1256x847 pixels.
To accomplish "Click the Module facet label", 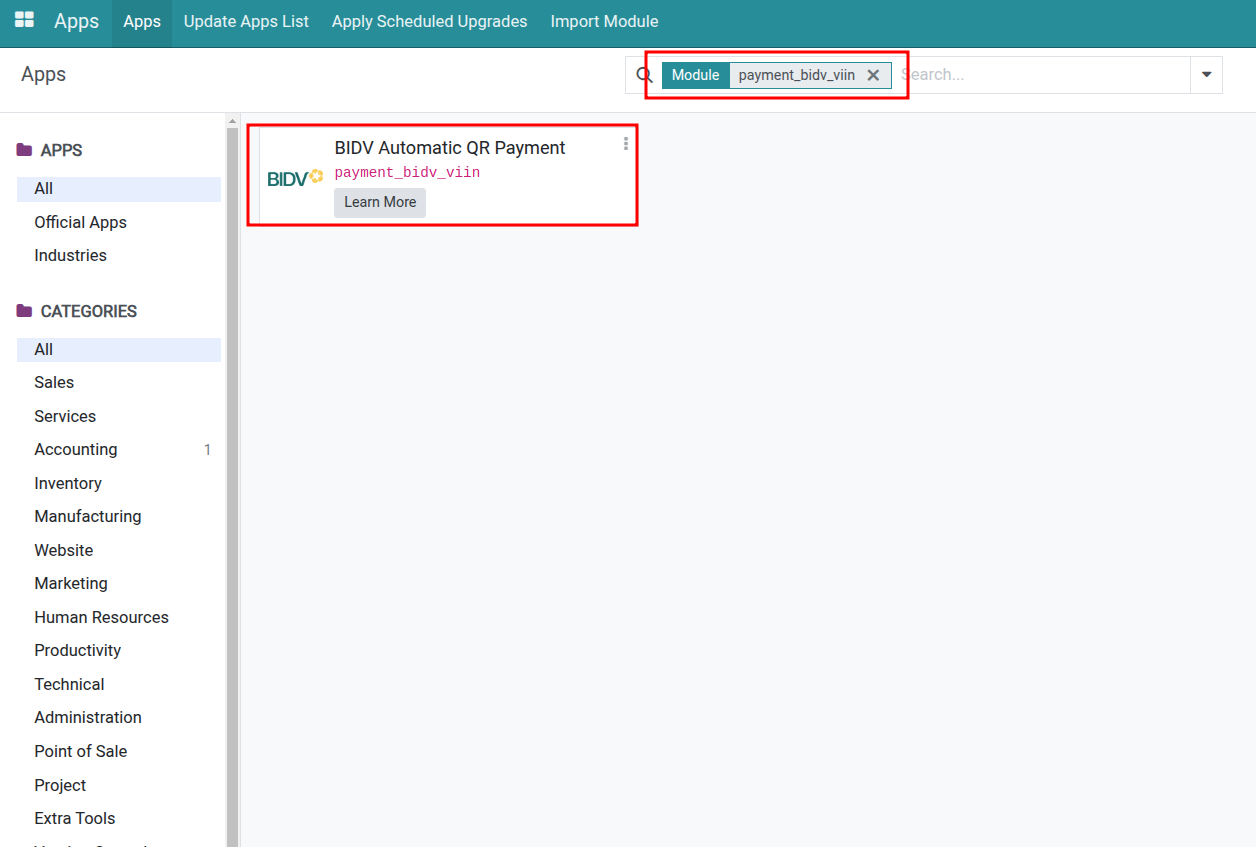I will (695, 75).
